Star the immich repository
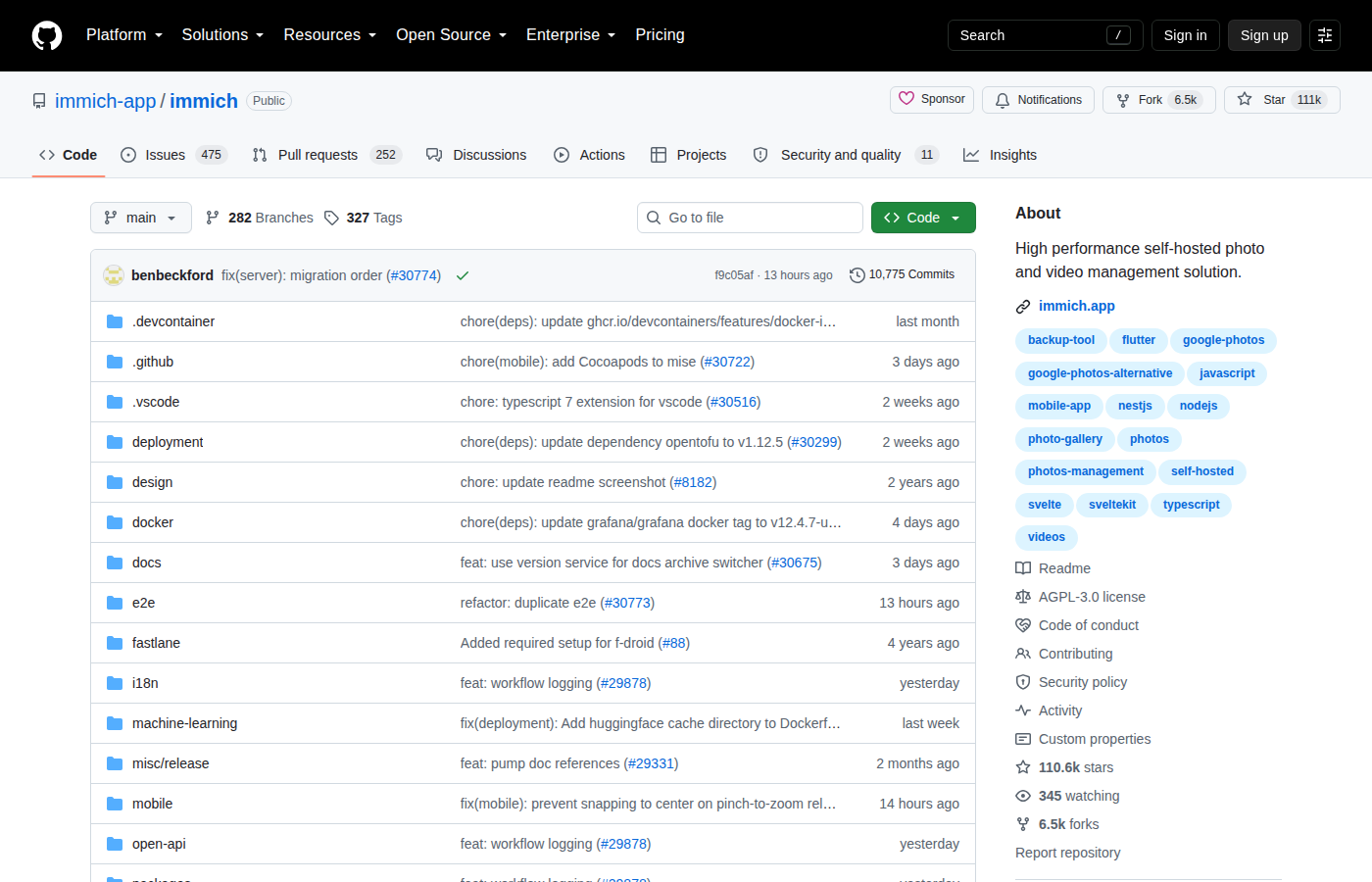This screenshot has width=1372, height=882. point(1282,100)
